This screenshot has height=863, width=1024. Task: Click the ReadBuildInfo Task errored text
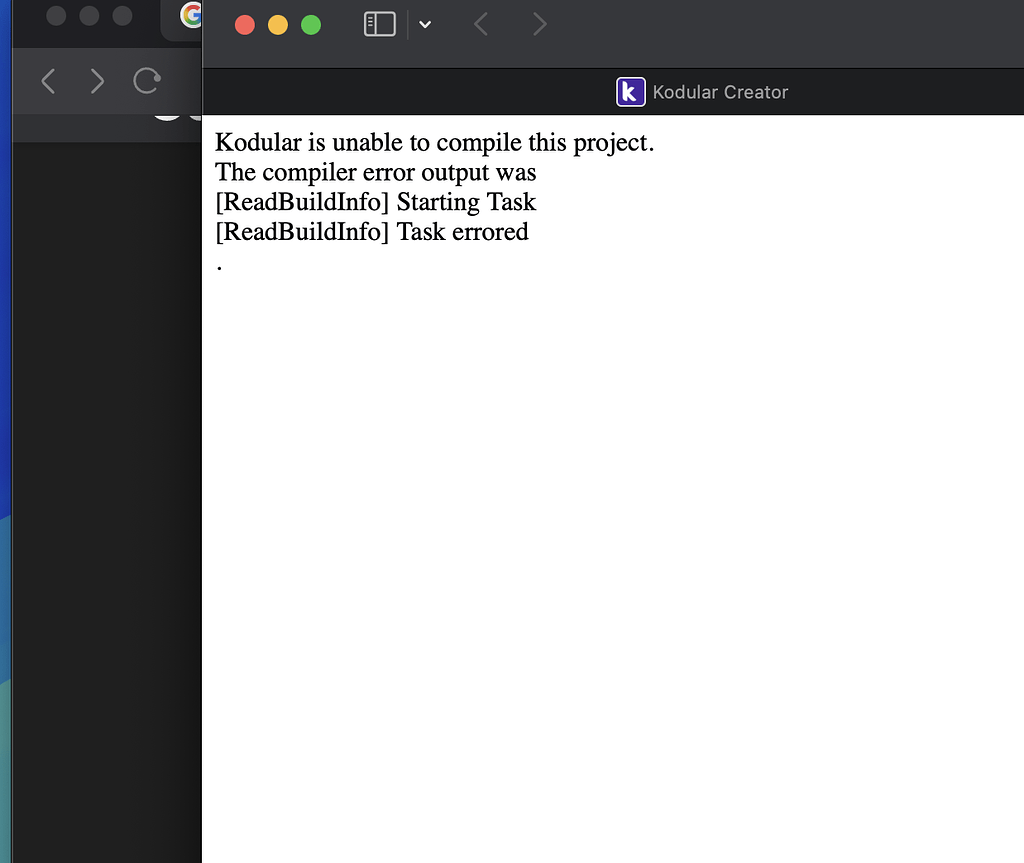coord(371,231)
